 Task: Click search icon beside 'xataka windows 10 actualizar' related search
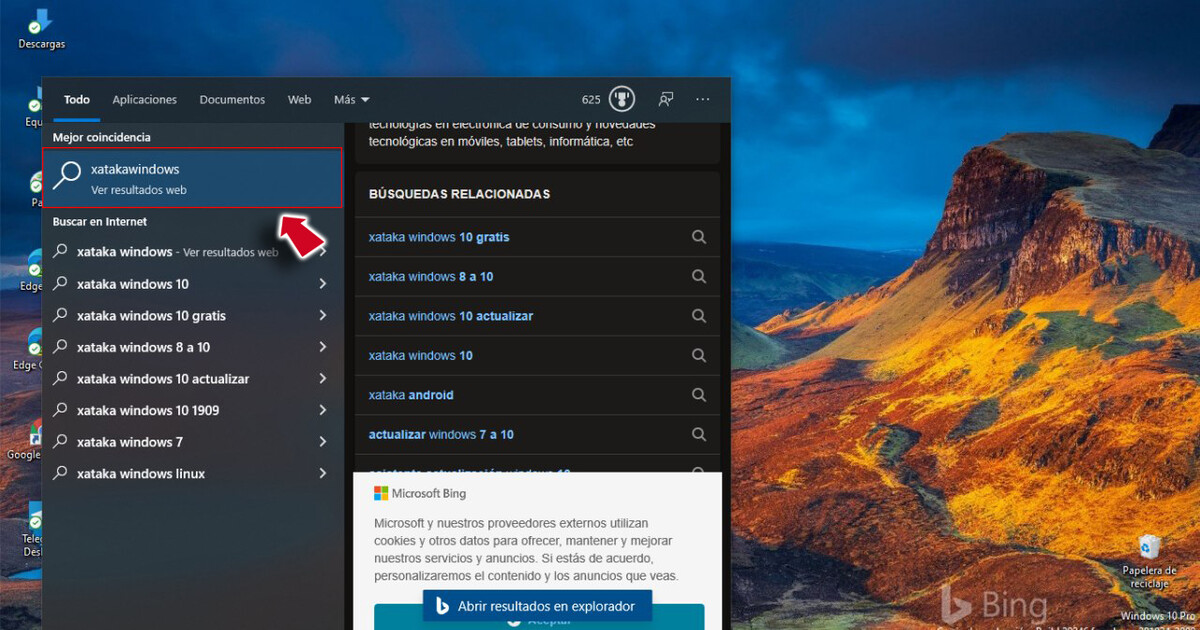699,316
